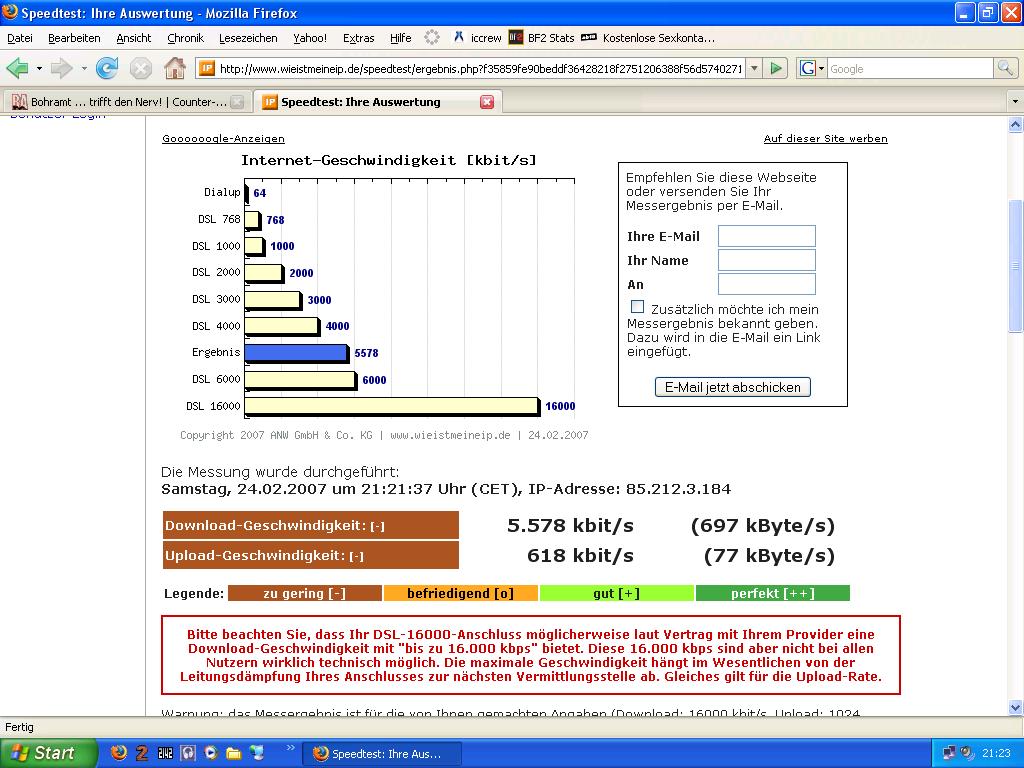Click the 'Ihre E-Mail' input field

766,237
